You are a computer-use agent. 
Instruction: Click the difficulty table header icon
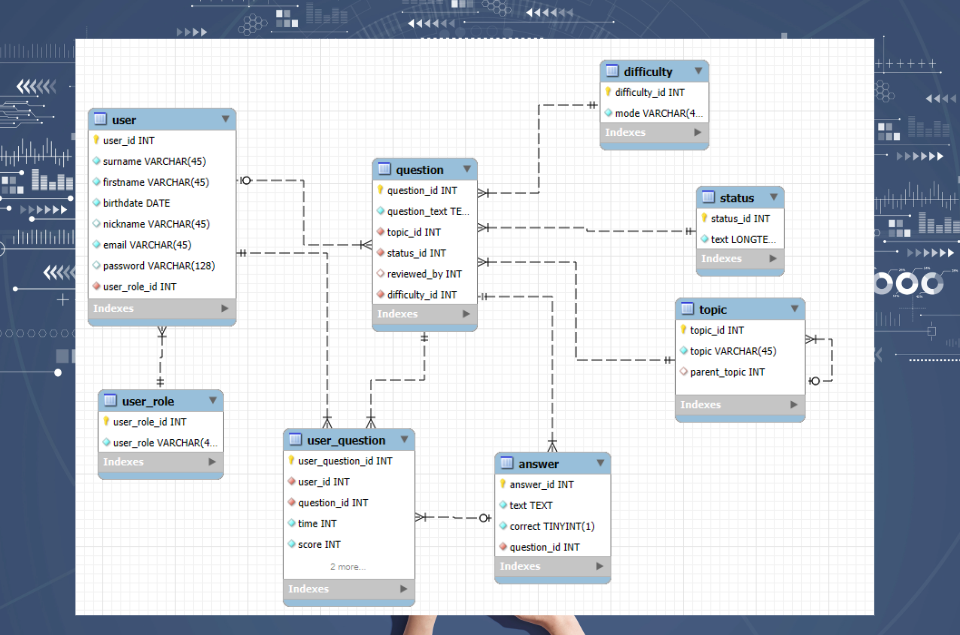612,71
